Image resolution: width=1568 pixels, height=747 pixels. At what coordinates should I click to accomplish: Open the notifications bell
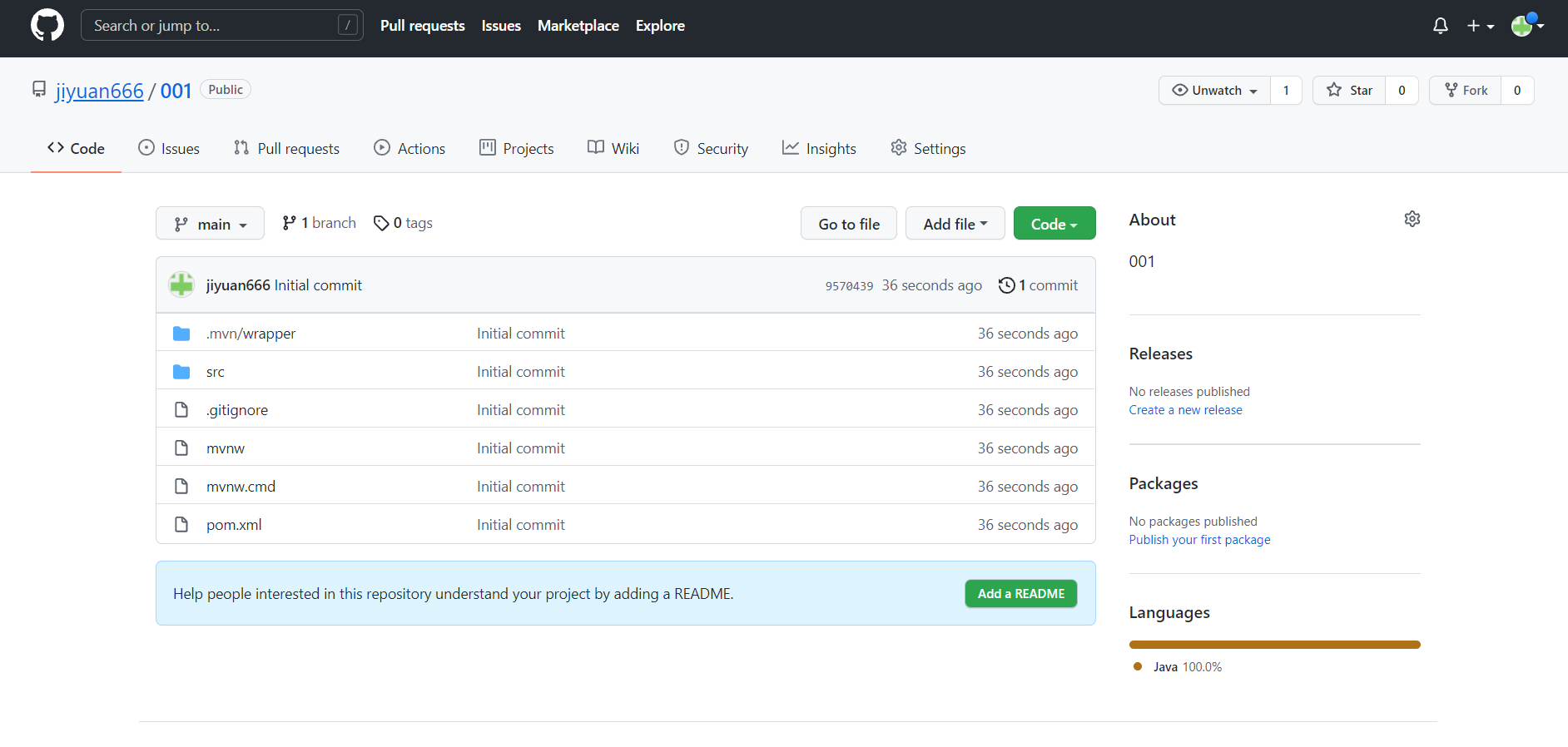1441,26
